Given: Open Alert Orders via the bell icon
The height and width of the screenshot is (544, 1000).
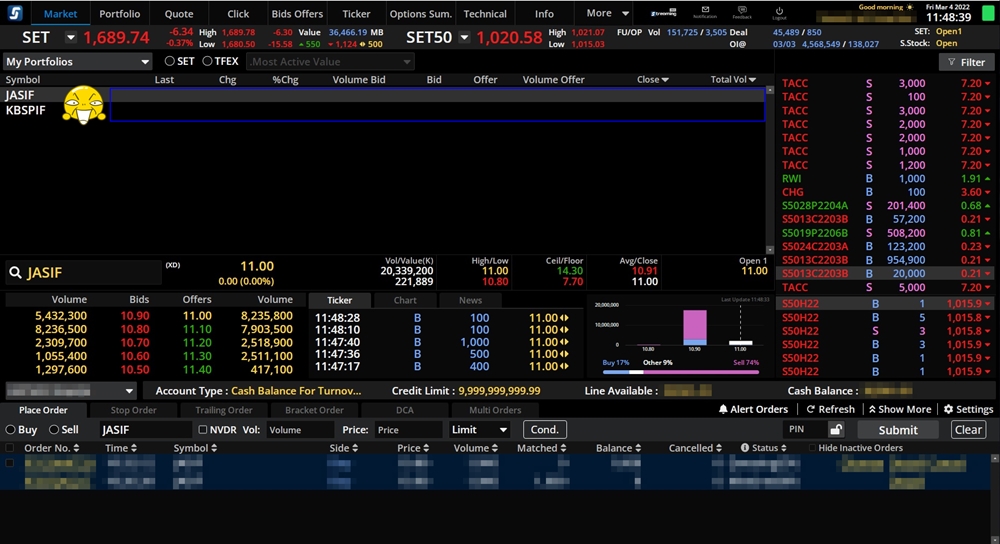Looking at the screenshot, I should pyautogui.click(x=723, y=410).
